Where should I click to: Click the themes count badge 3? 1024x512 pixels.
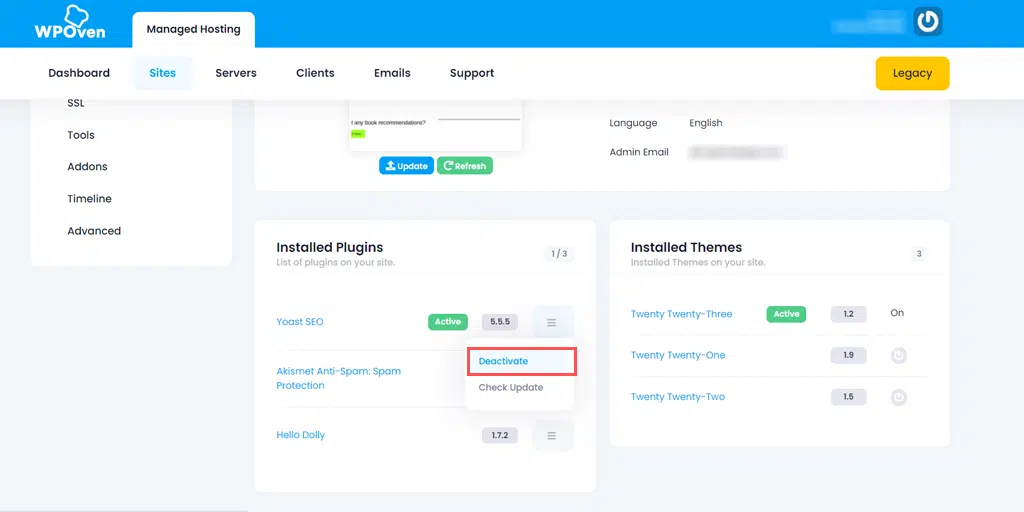[919, 254]
